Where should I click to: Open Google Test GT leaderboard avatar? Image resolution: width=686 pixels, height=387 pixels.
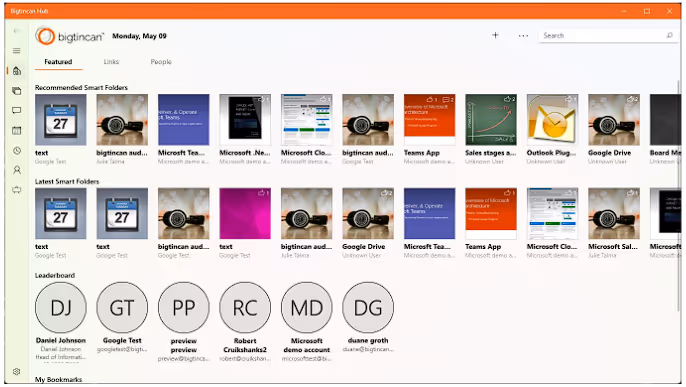(122, 308)
